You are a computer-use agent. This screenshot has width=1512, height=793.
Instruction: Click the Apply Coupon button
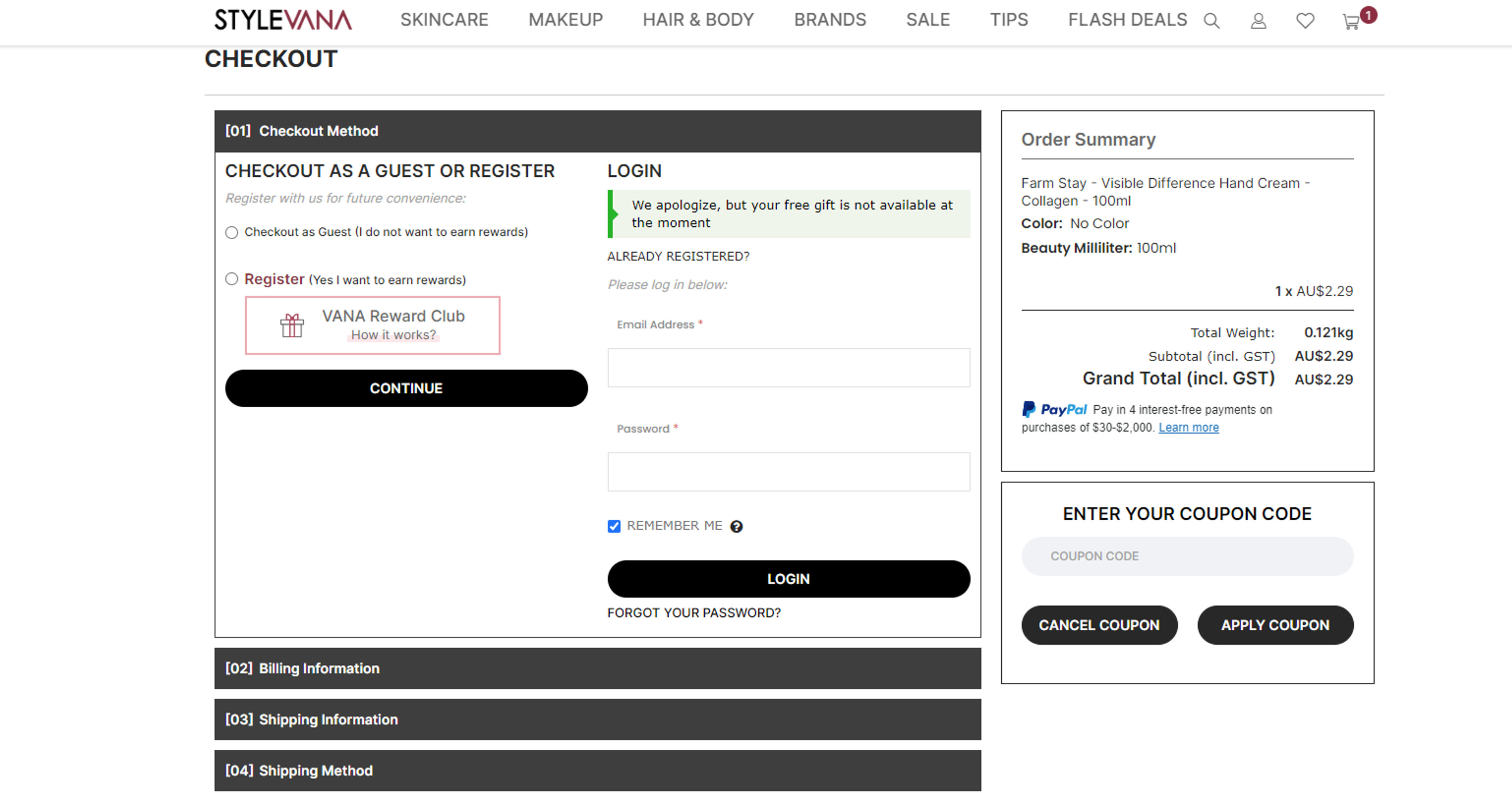click(1275, 625)
